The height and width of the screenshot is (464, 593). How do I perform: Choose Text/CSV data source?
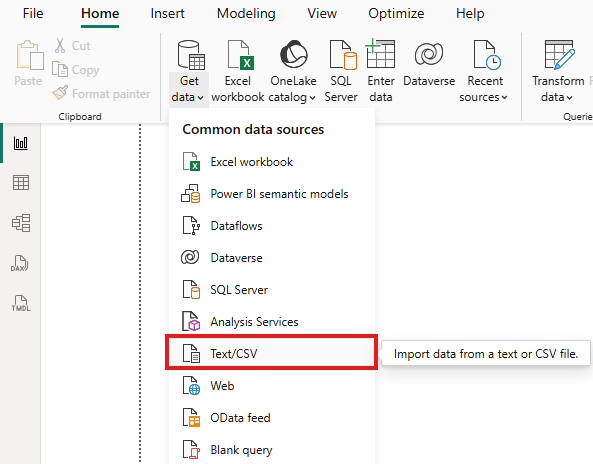click(271, 354)
